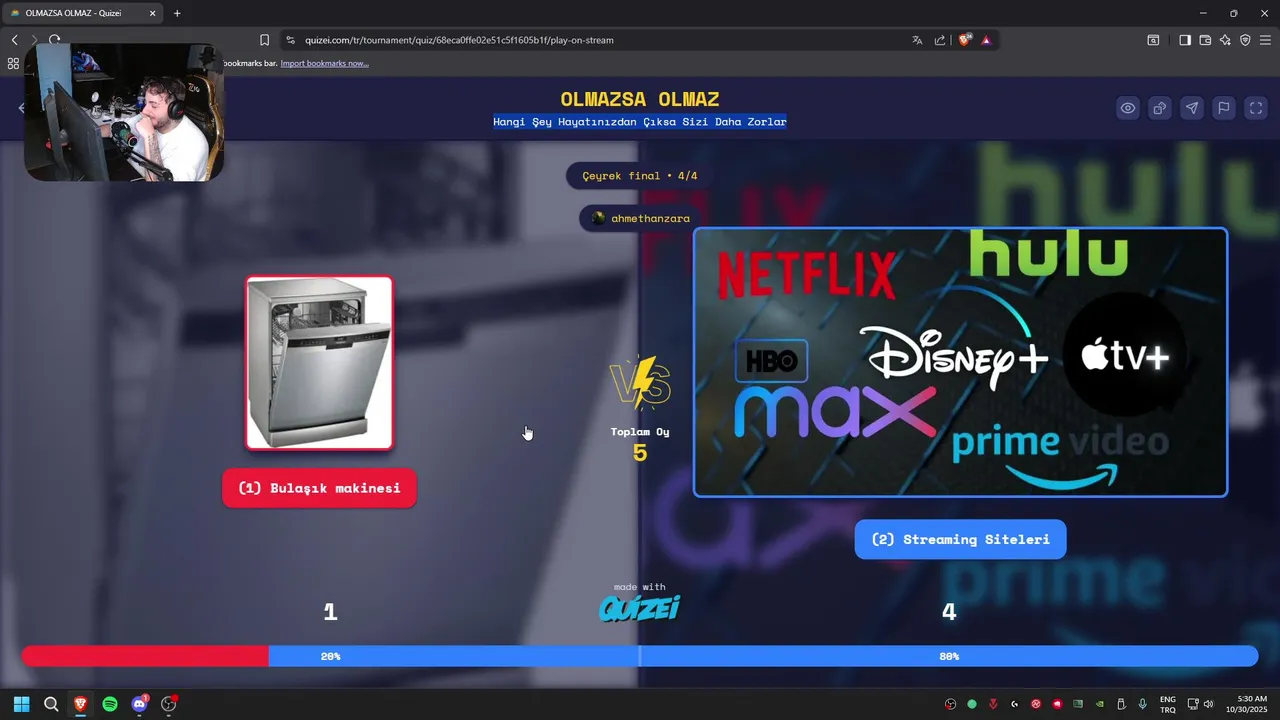Open the apps grid icon on bookmarks bar
This screenshot has height=720, width=1280.
13,63
